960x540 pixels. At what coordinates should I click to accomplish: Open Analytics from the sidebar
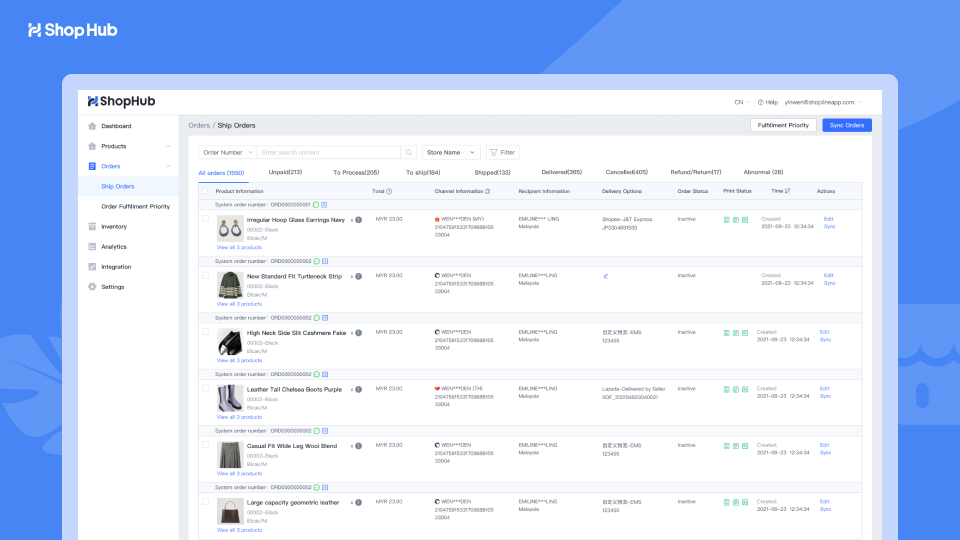coord(113,247)
